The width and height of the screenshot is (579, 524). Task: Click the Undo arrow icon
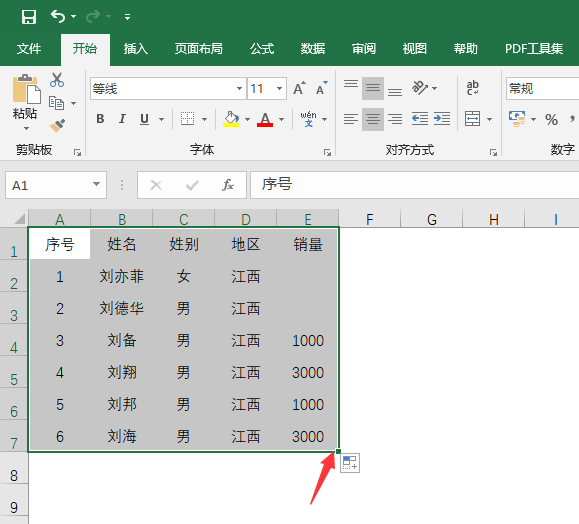click(x=58, y=17)
